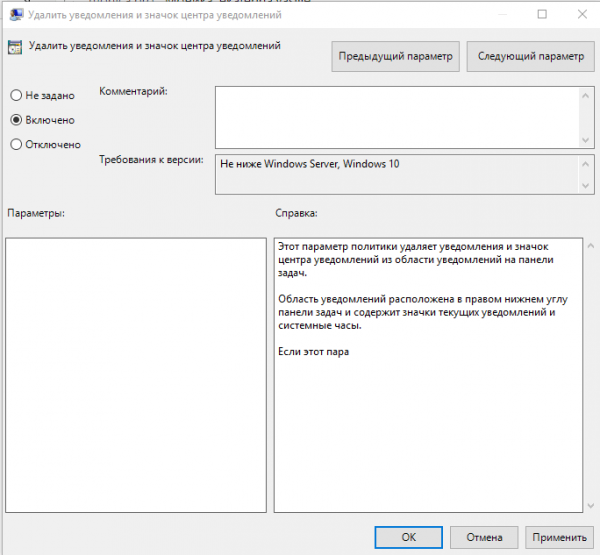Open 'Следующий параметр' policy
Viewport: 600px width, 555px height.
click(530, 56)
